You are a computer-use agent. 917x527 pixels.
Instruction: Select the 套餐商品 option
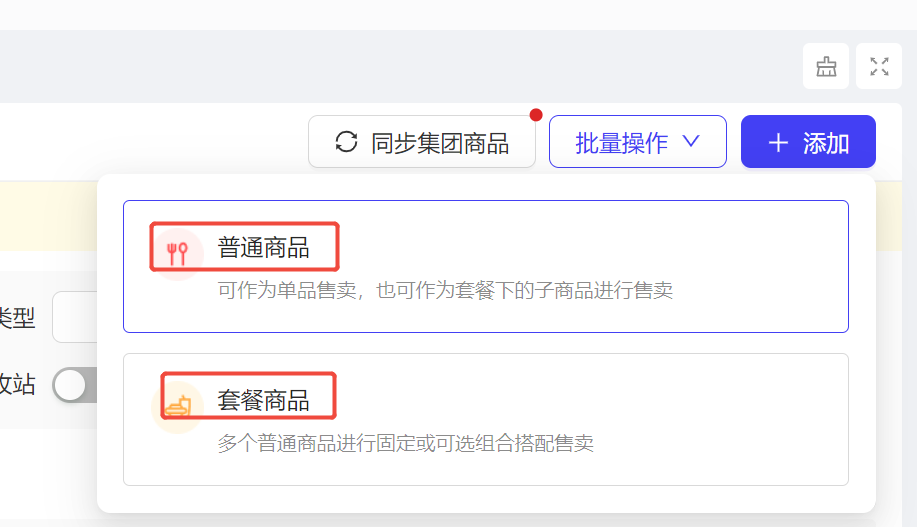[x=485, y=419]
